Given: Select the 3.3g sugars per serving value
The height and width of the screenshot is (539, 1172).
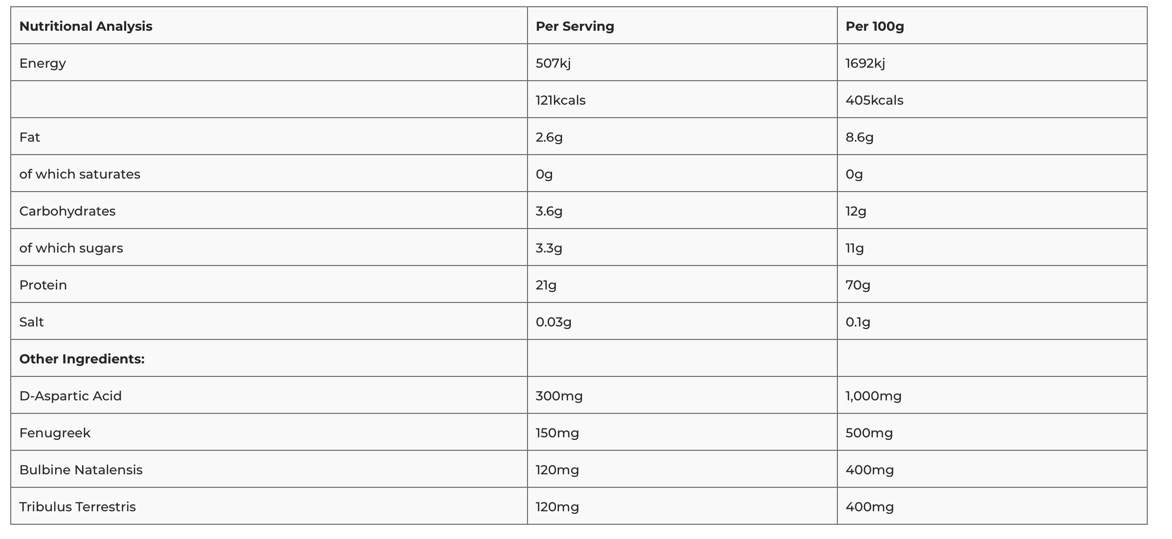Looking at the screenshot, I should pos(549,247).
